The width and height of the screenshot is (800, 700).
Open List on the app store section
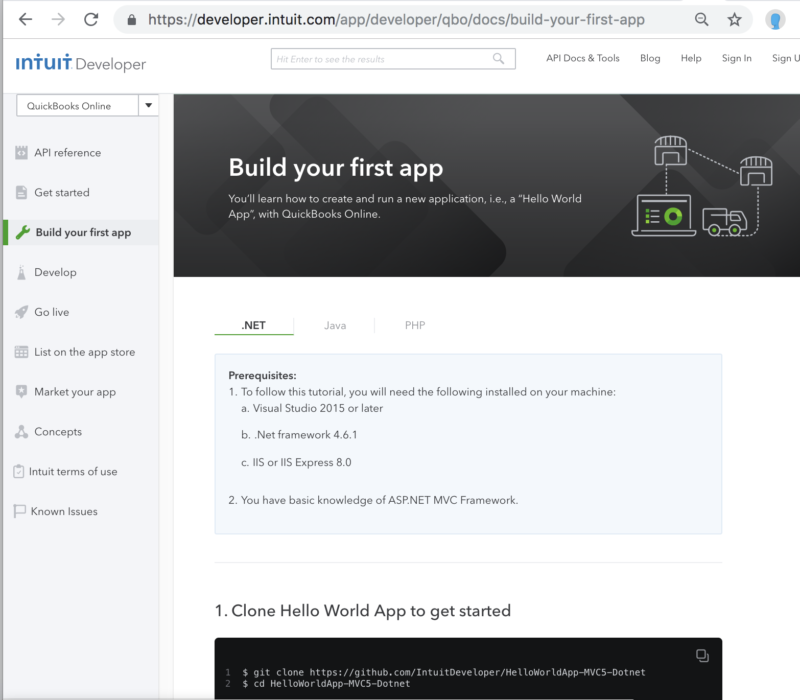pos(85,352)
